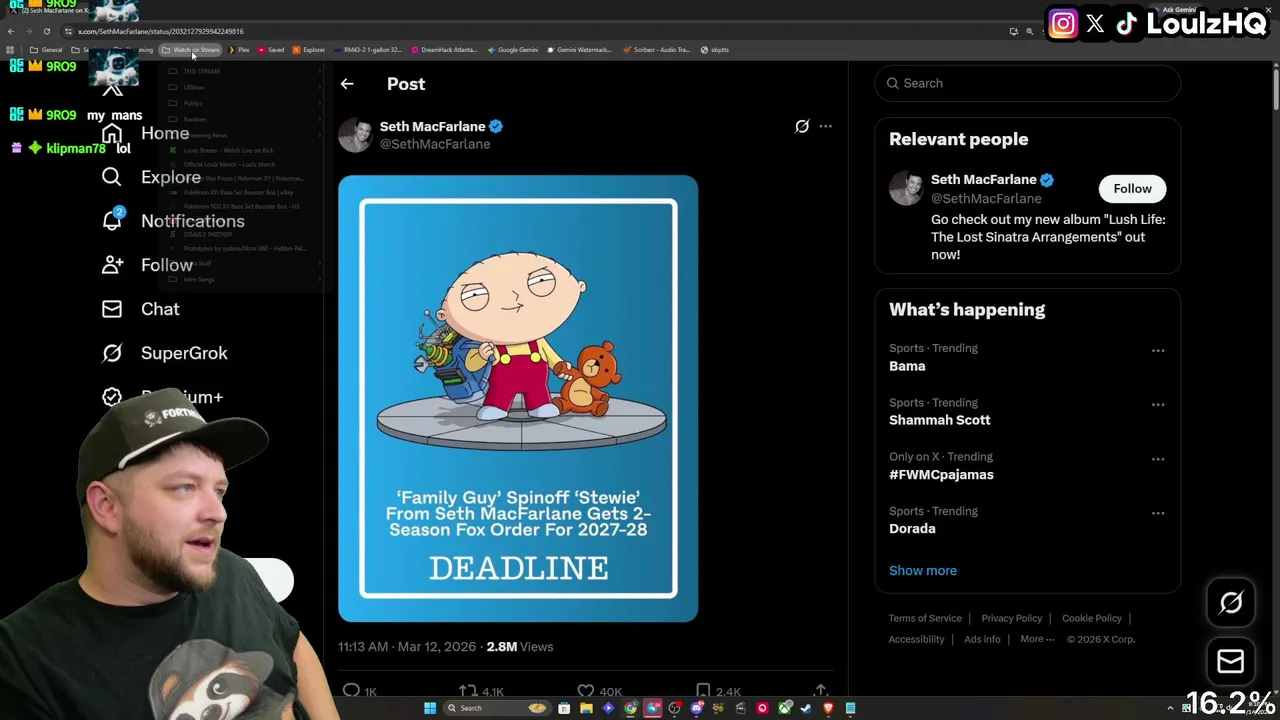
Task: Open the General bookmarks folder
Action: pos(46,50)
